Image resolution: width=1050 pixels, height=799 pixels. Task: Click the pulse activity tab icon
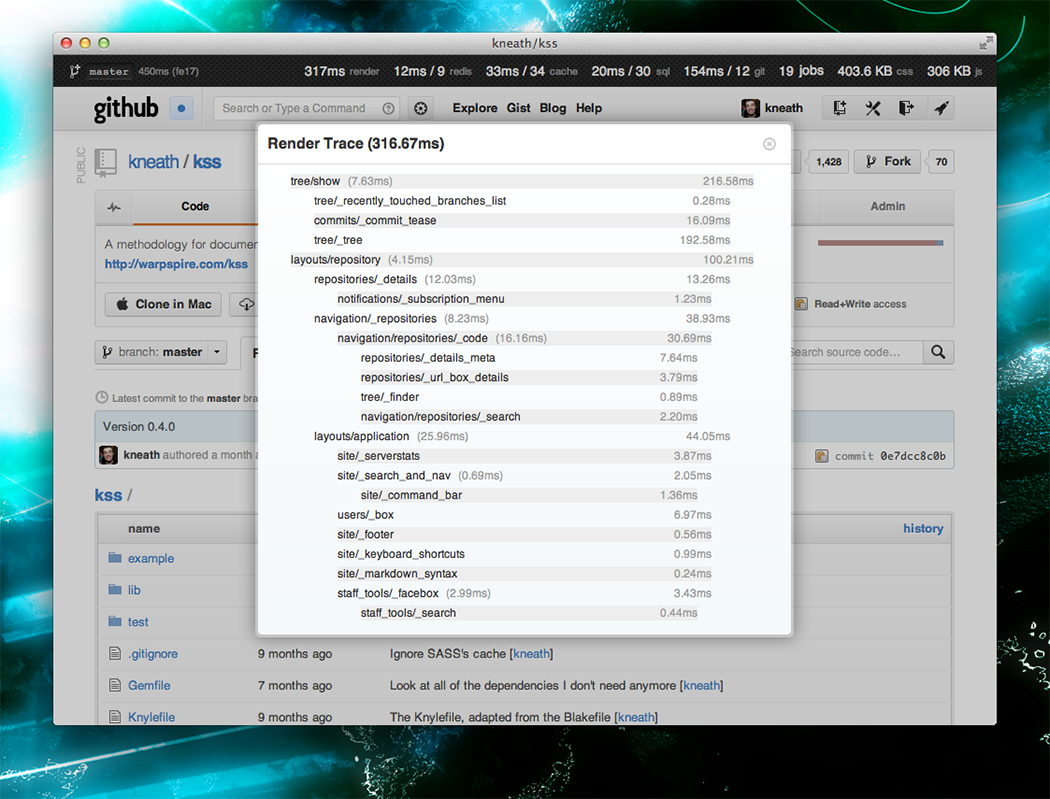coord(114,207)
